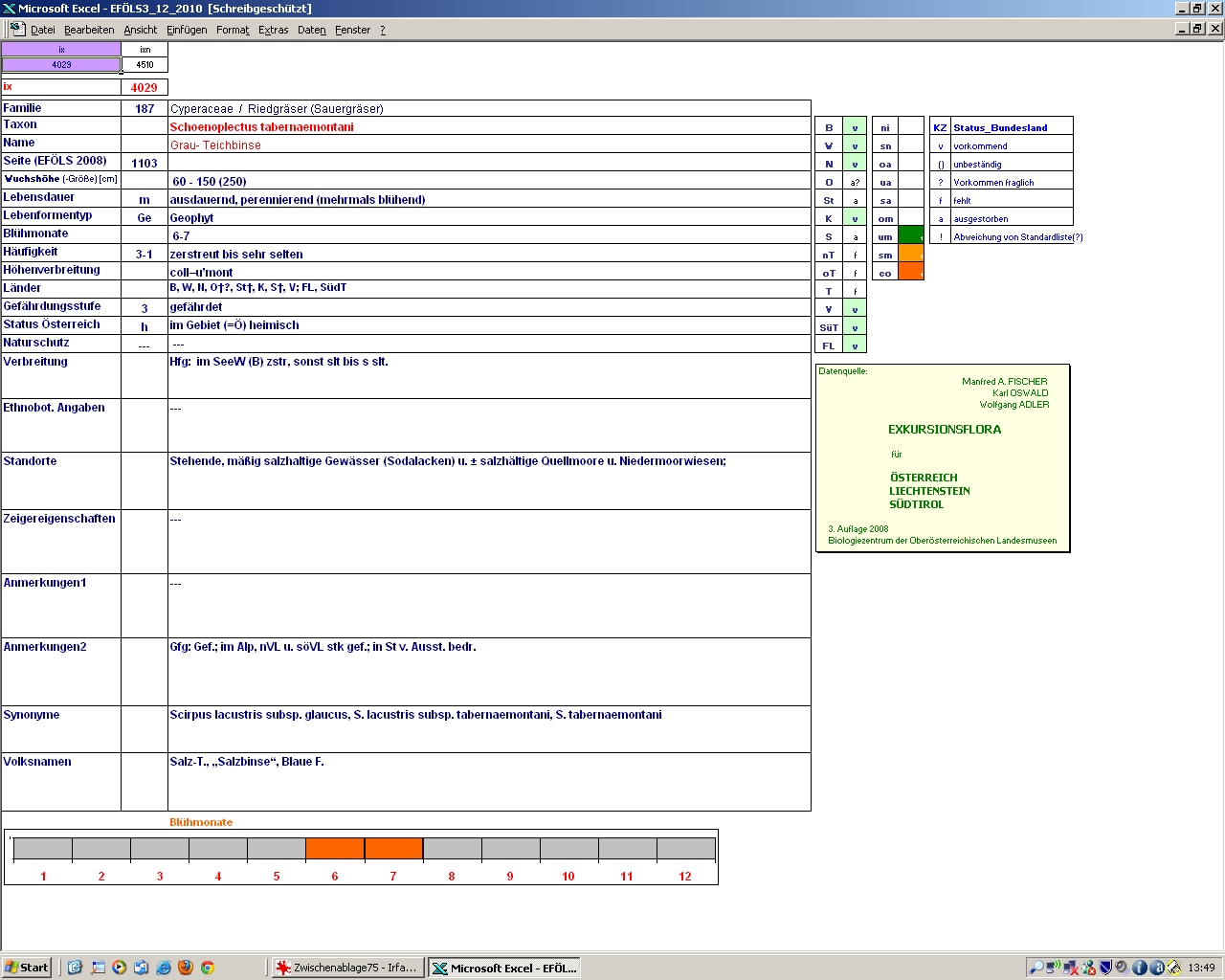Click the gray month 12 bar in Blühmonate chart
The height and width of the screenshot is (980, 1225).
[685, 849]
